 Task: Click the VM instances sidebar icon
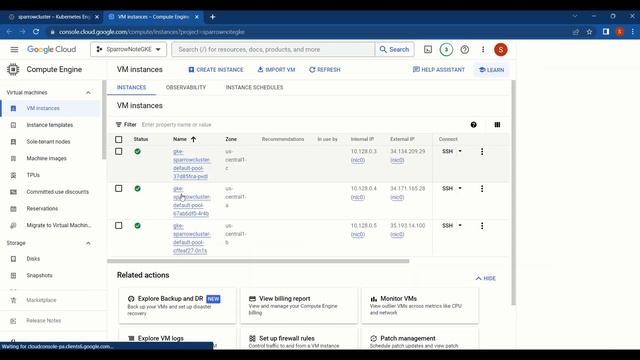coord(13,109)
